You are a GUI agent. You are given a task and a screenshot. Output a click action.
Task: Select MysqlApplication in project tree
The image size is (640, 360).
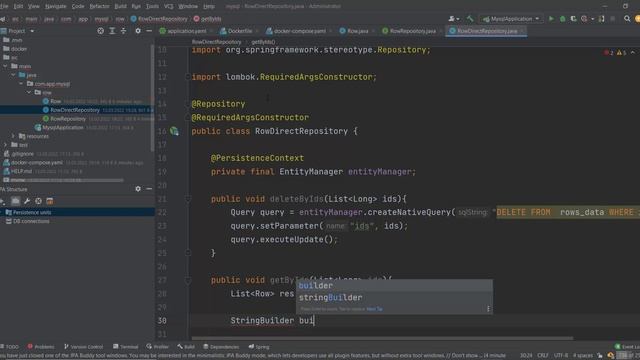pyautogui.click(x=62, y=128)
